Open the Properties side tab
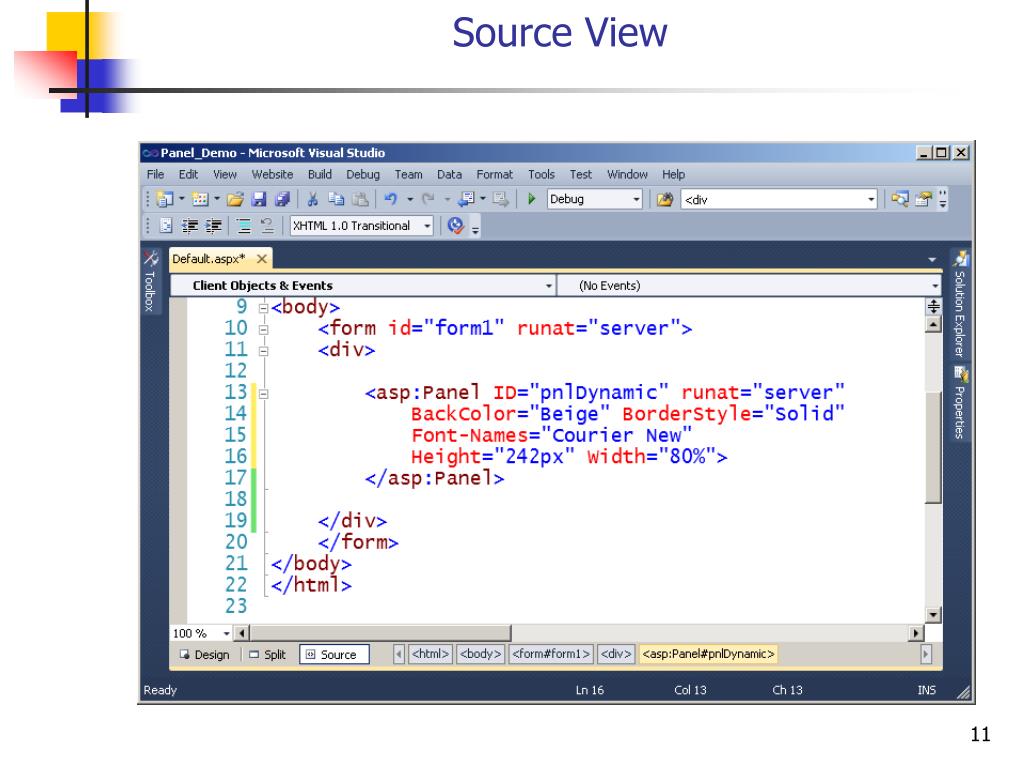The image size is (1024, 768). tap(959, 403)
